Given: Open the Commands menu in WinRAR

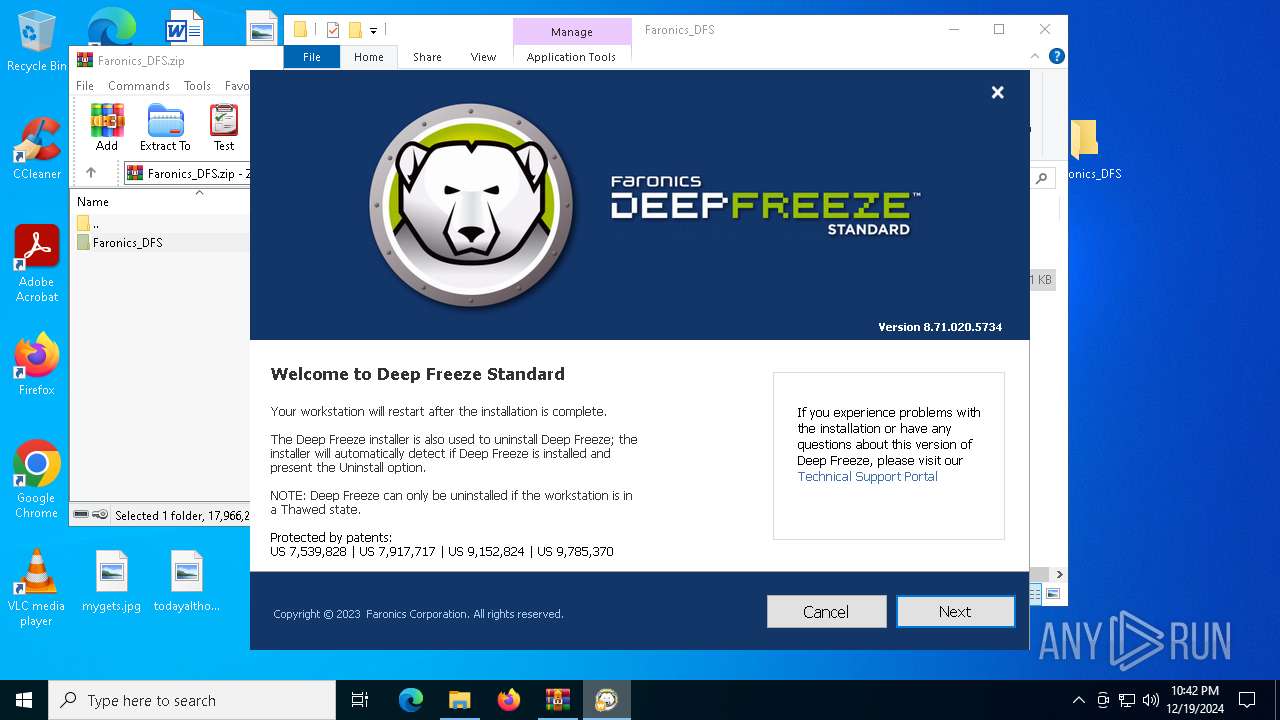Looking at the screenshot, I should point(139,86).
